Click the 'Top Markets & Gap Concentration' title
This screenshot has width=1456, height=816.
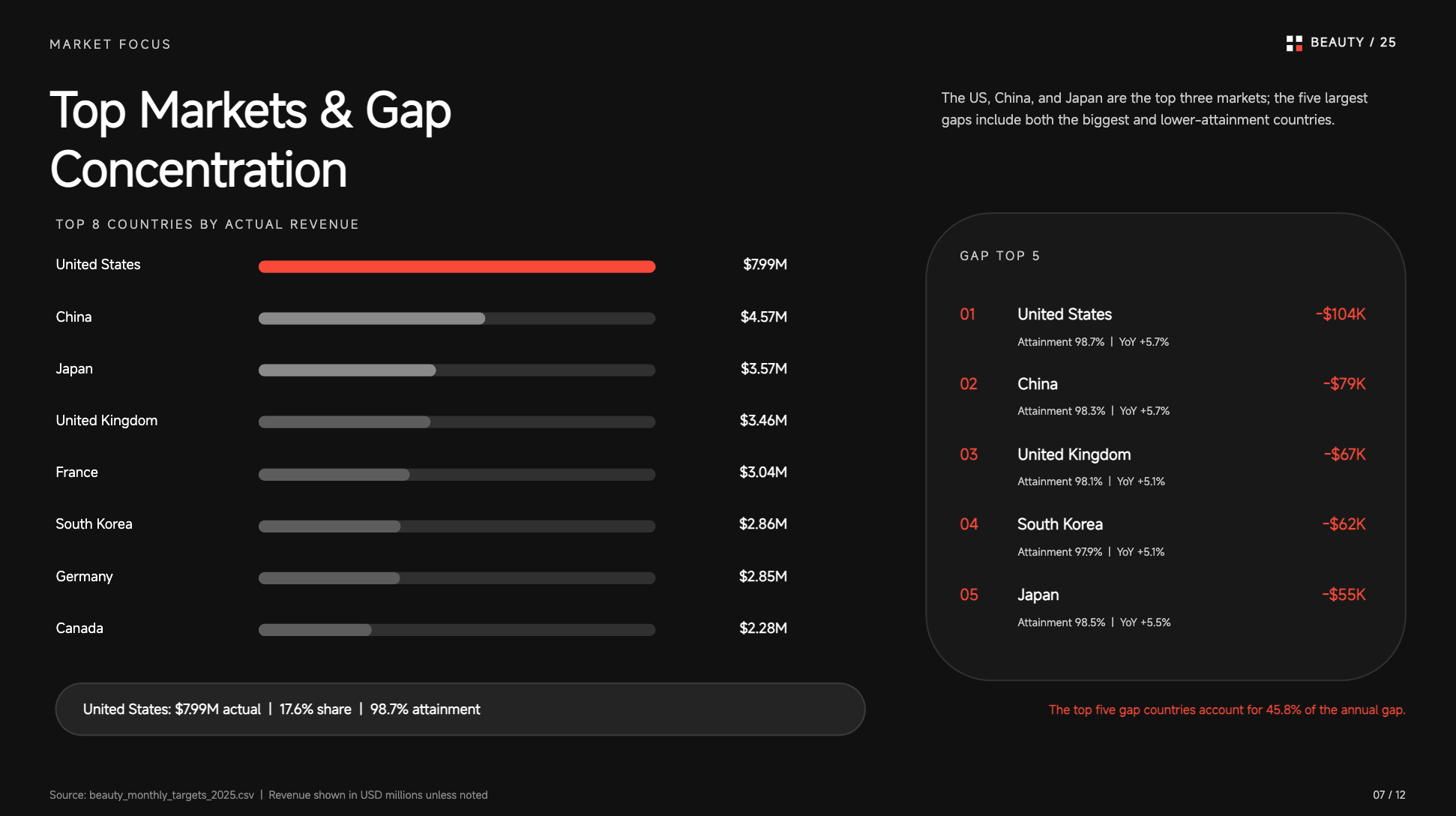[x=250, y=139]
